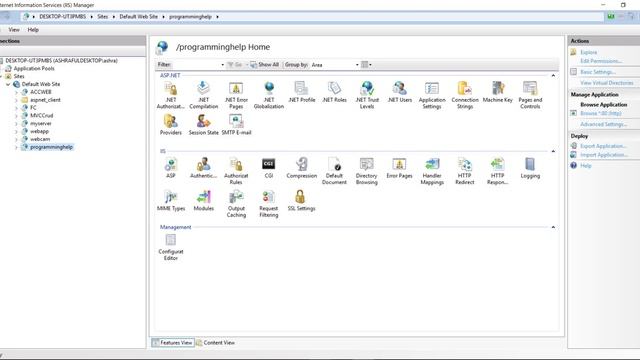
Task: Select Application Pools in tree
Action: coord(34,69)
